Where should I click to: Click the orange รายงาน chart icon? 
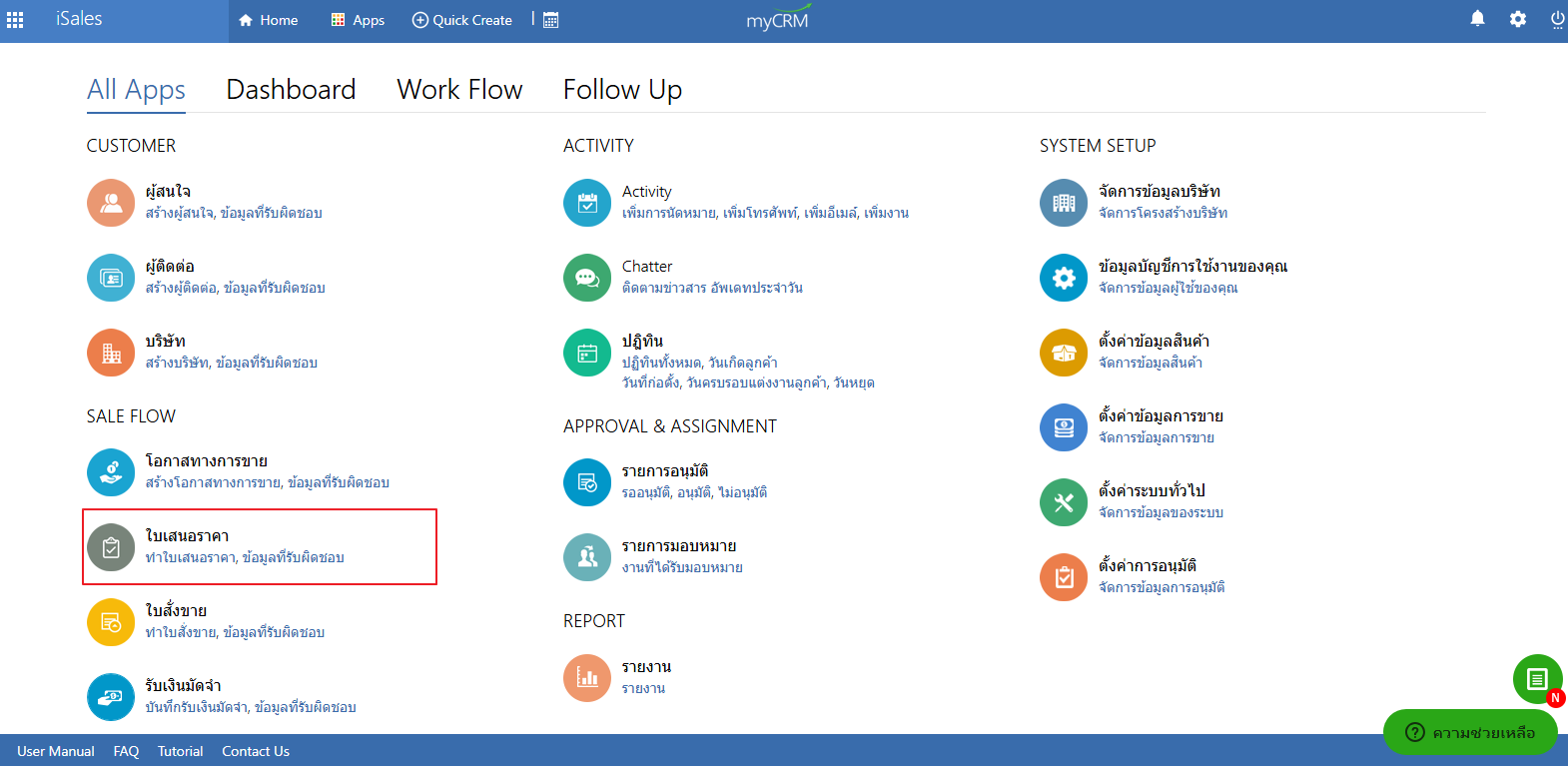587,678
